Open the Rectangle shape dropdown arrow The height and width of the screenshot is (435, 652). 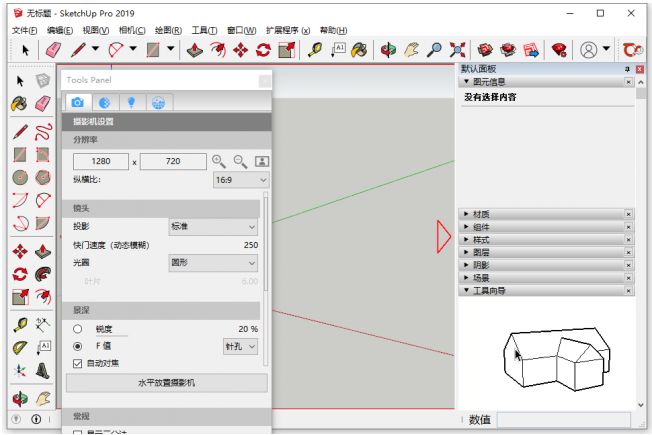click(170, 48)
